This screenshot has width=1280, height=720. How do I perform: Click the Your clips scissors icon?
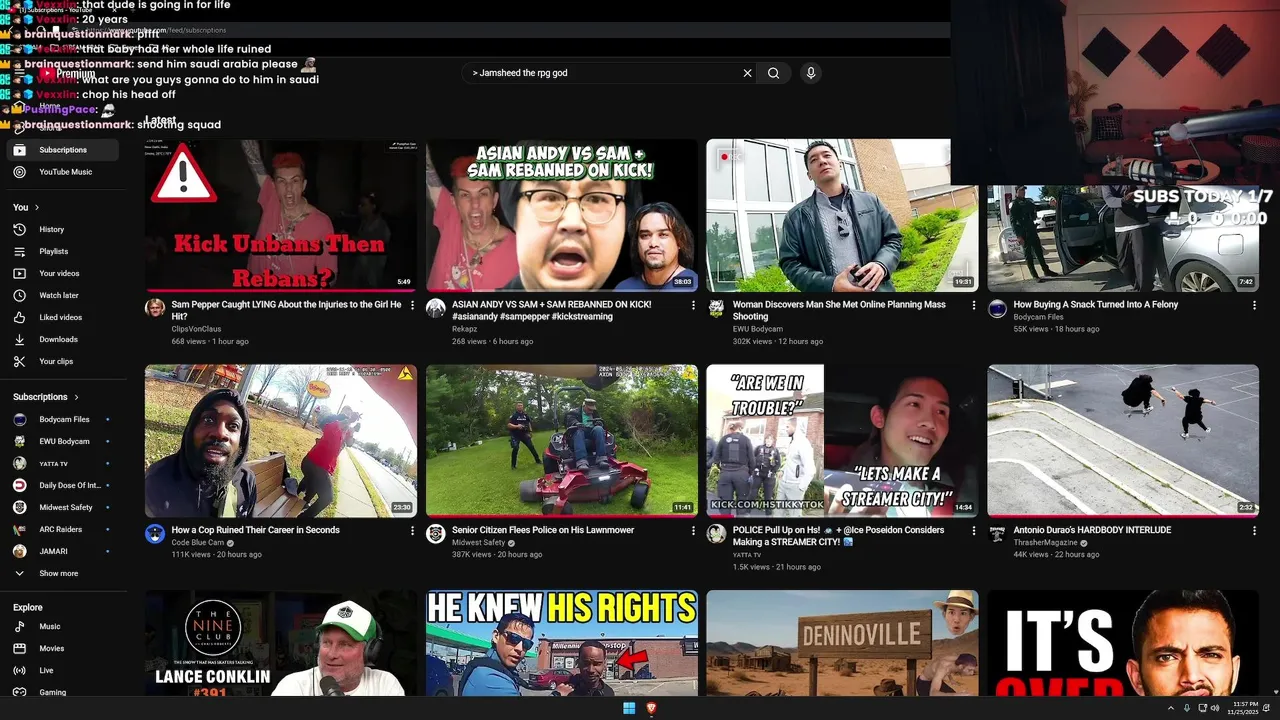click(x=19, y=362)
